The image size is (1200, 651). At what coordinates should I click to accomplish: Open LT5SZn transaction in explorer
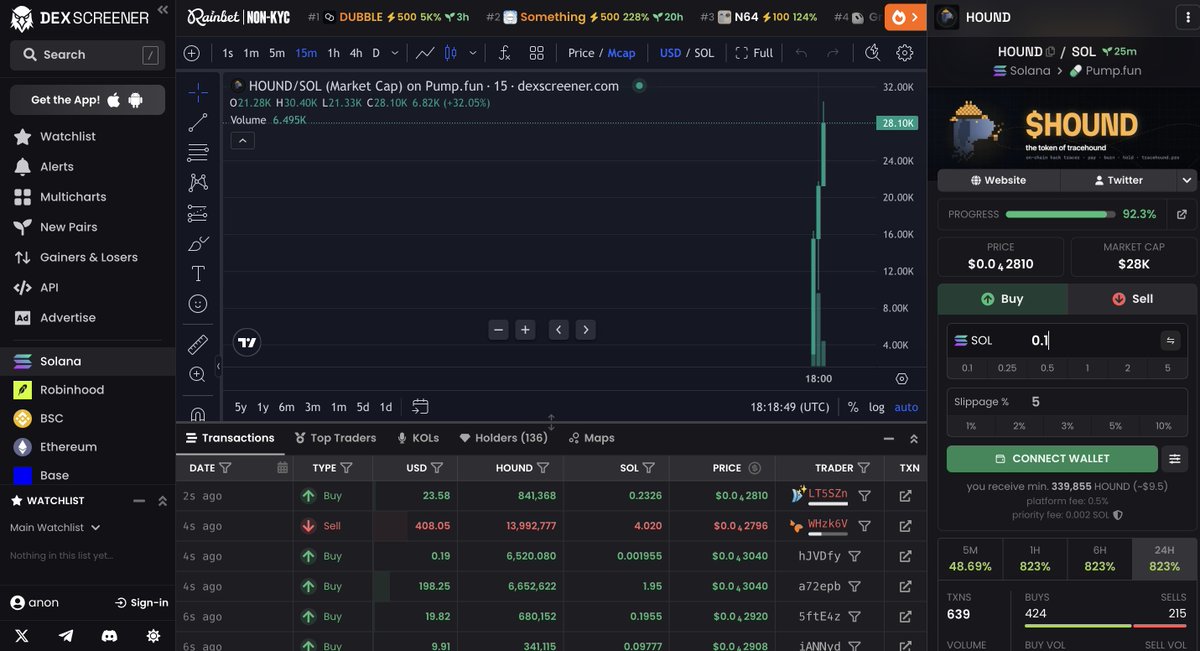coord(905,495)
